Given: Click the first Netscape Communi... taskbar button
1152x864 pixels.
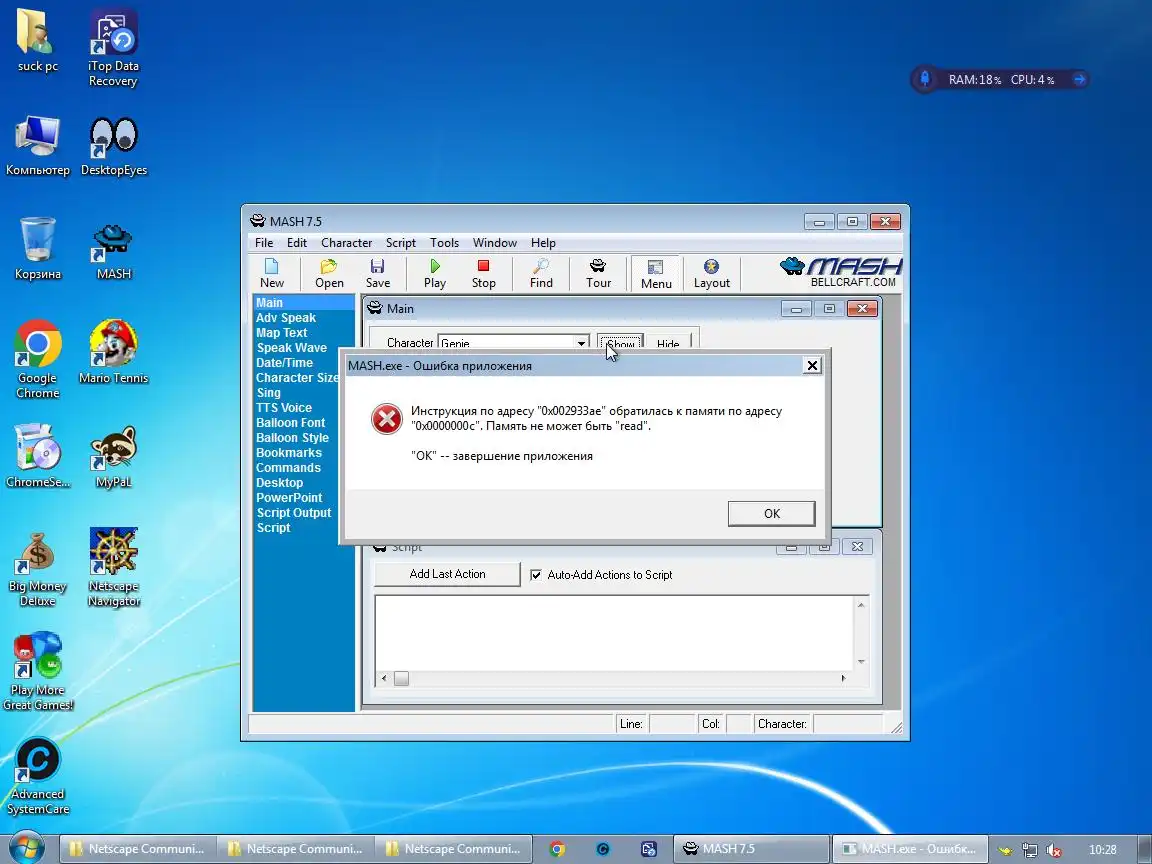Looking at the screenshot, I should [136, 849].
